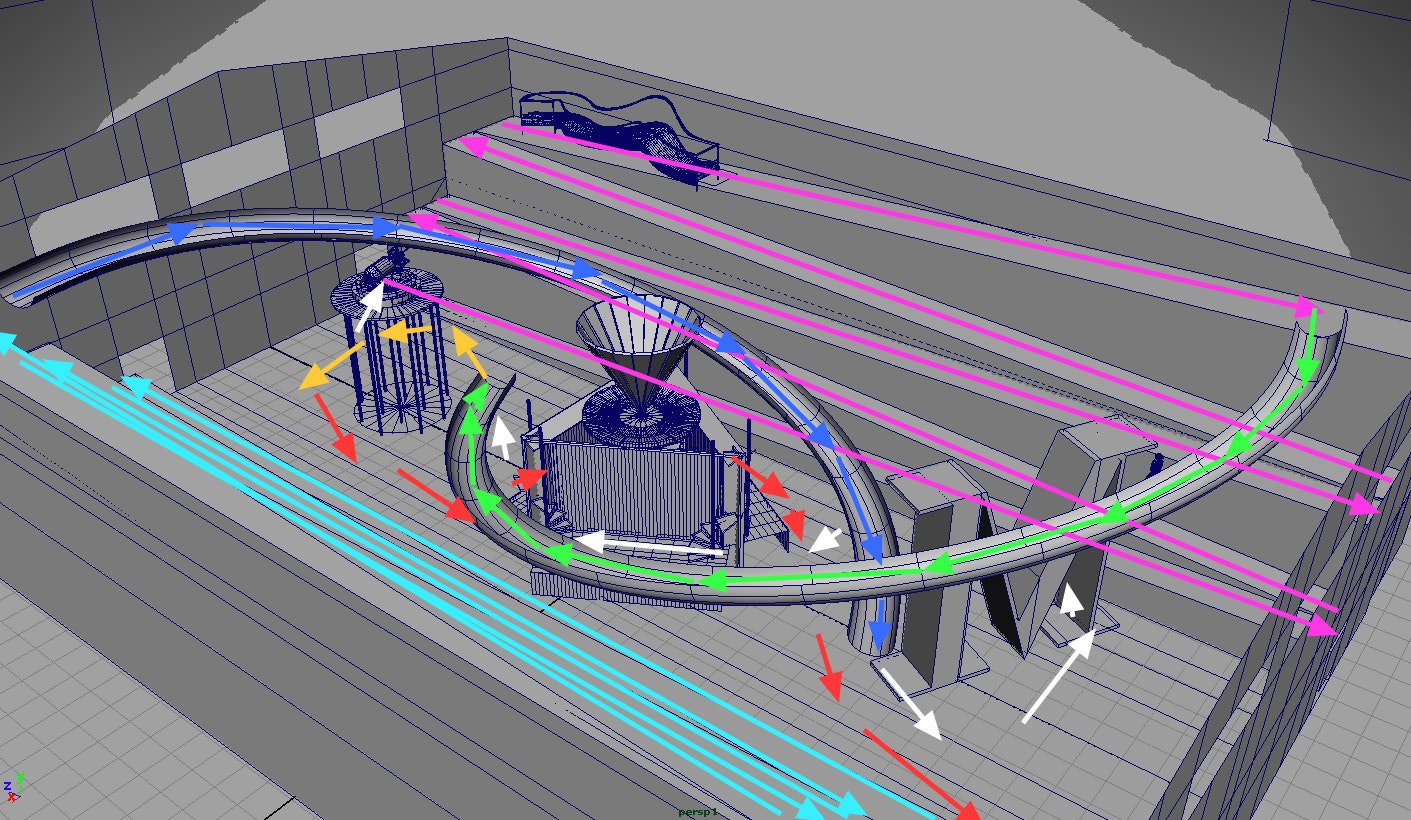Click the long white arrow pointing left under the machine
Screen dimensions: 1411x820
(x=648, y=546)
